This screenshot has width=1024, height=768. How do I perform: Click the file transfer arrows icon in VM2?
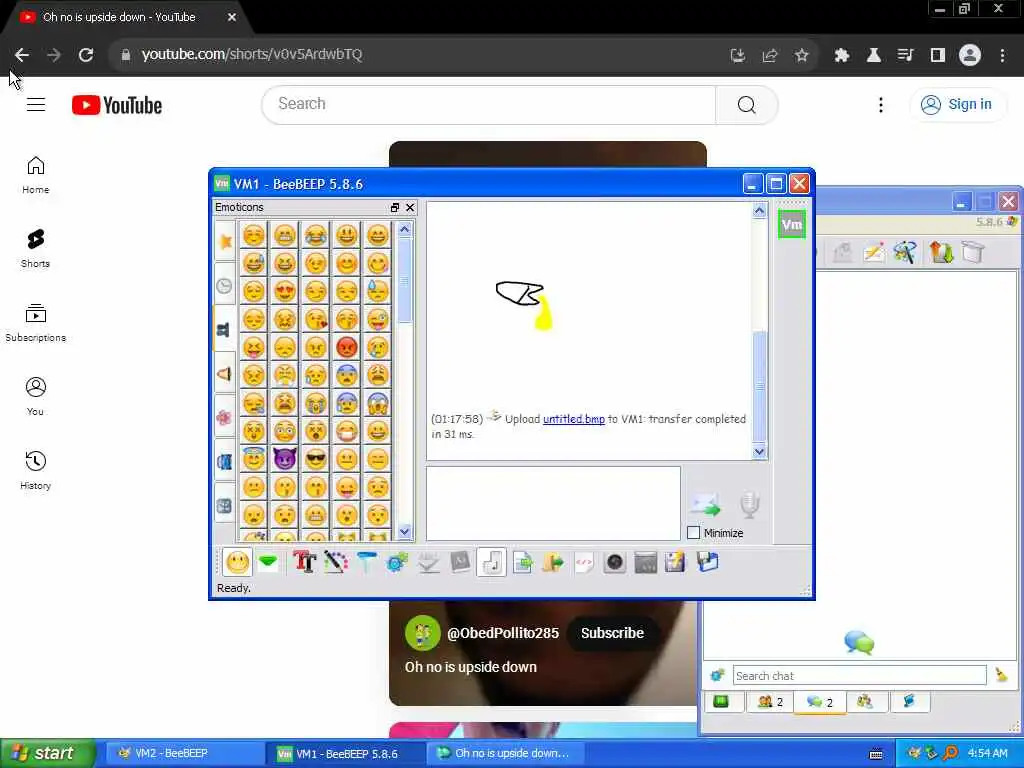click(940, 252)
